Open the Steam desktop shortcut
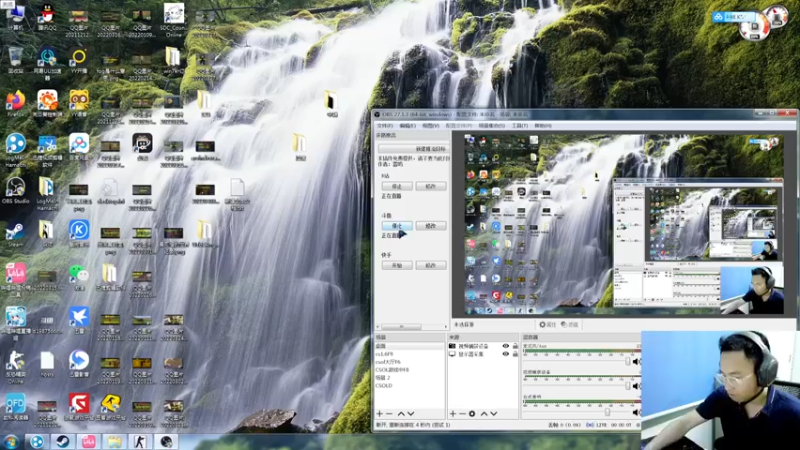 pos(15,235)
